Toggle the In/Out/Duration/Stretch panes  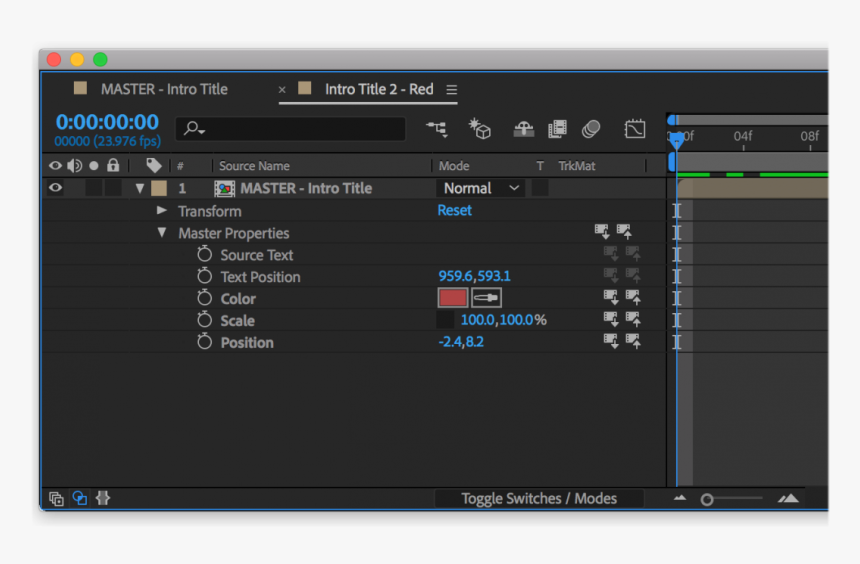coord(103,498)
